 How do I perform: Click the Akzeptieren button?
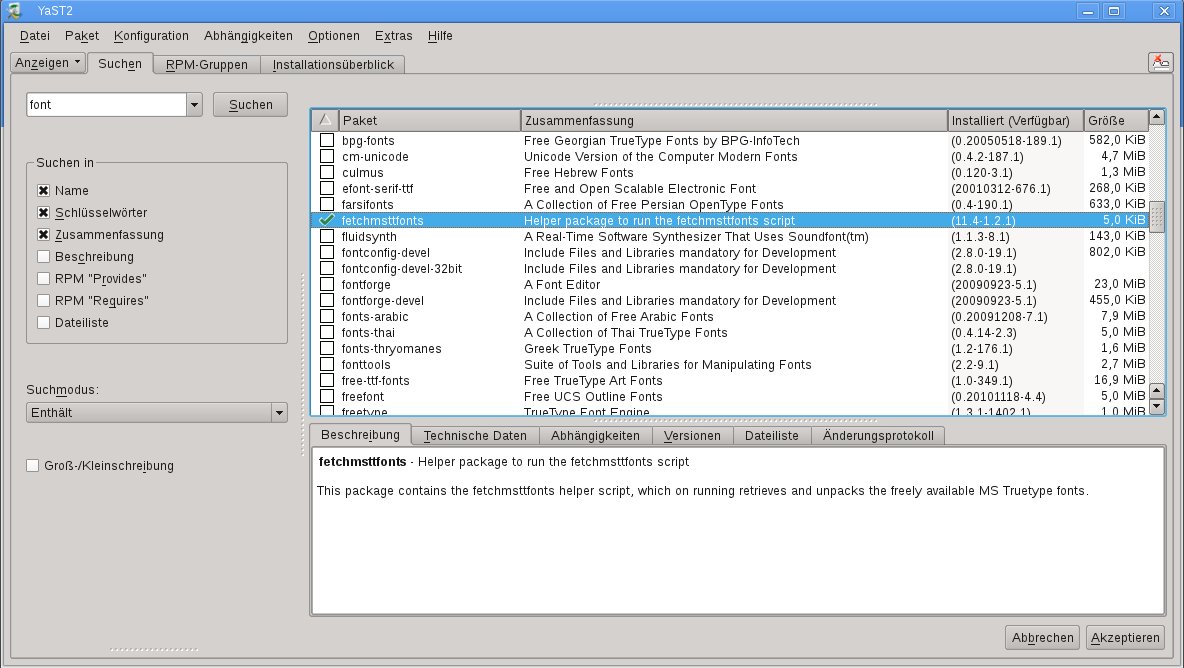point(1126,637)
